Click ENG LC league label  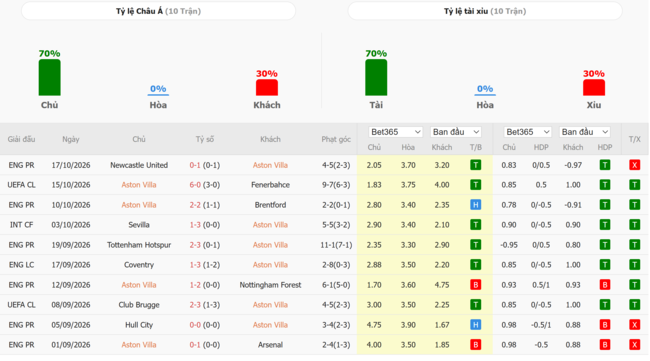21,264
